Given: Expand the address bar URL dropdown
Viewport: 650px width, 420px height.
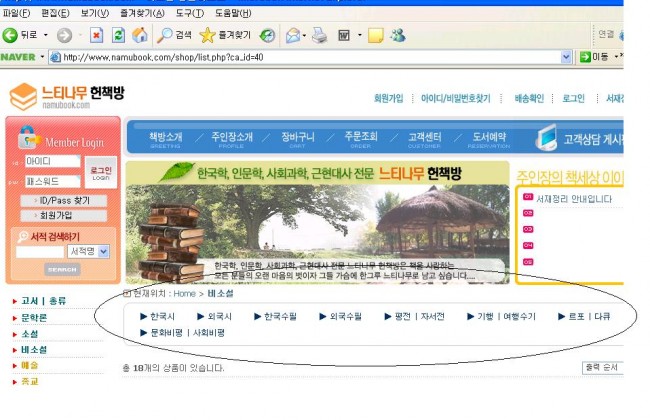Looking at the screenshot, I should point(567,57).
